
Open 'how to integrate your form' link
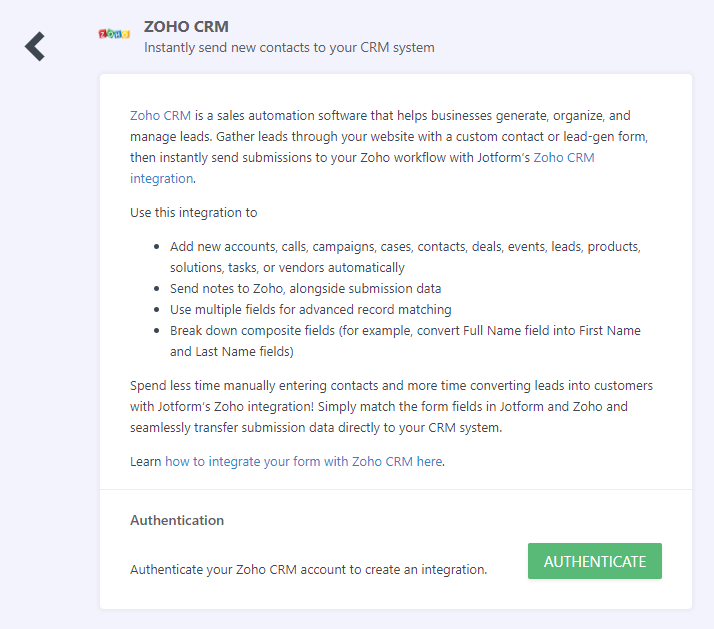[x=302, y=462]
